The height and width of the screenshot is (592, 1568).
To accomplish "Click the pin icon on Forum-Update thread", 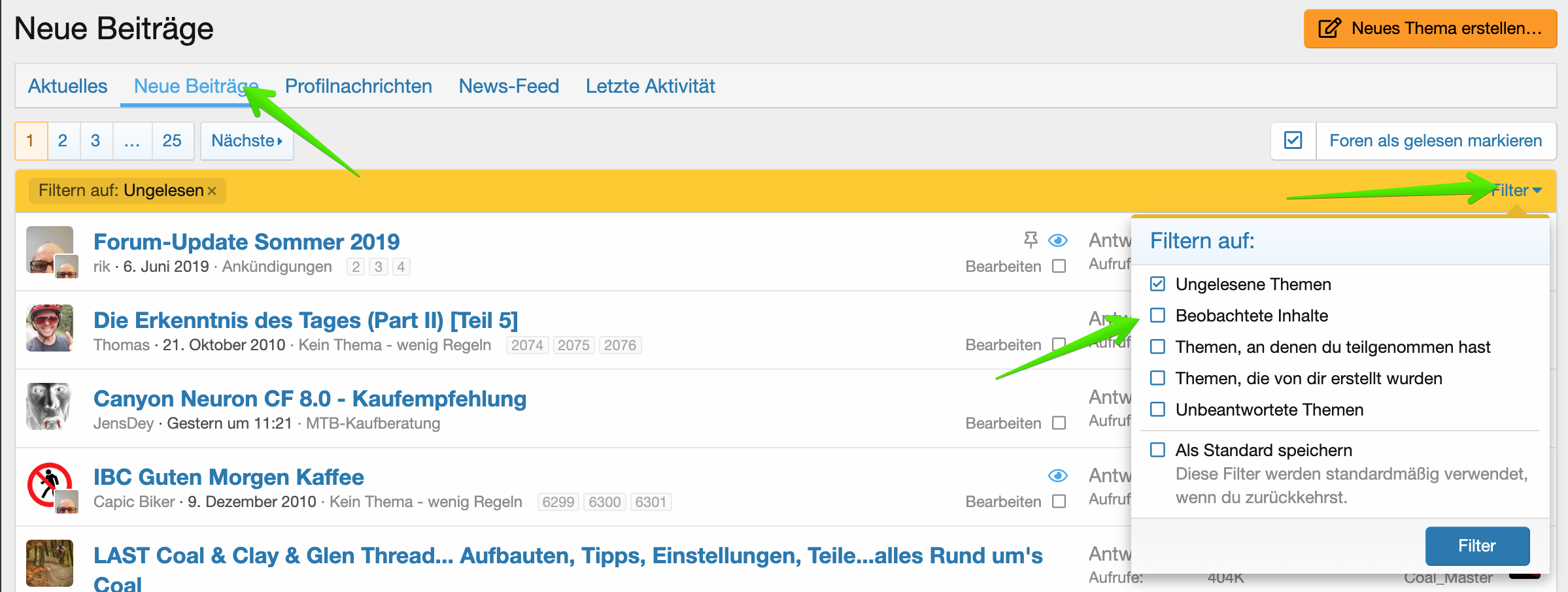I will [x=1031, y=240].
